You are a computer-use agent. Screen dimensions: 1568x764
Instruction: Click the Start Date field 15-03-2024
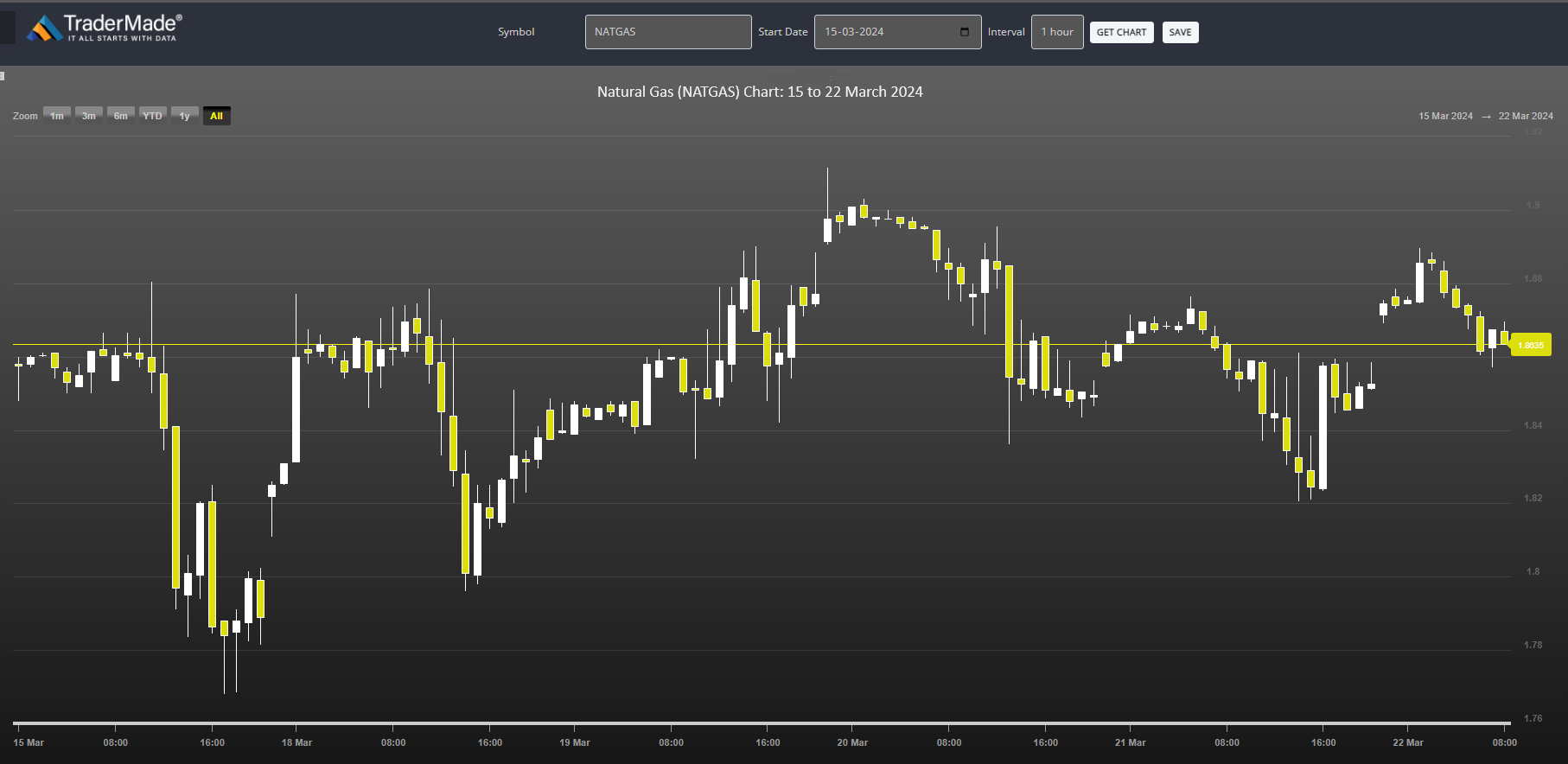tap(897, 32)
